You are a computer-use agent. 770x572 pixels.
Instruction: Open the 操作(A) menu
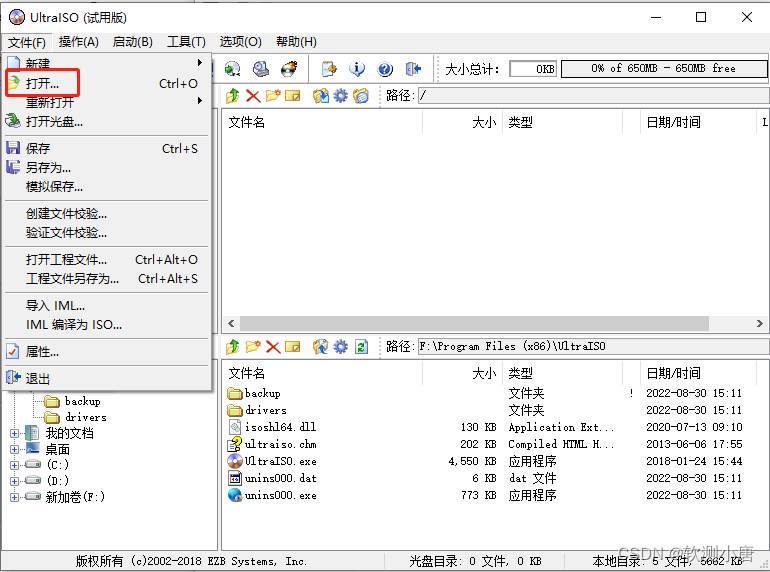(79, 42)
